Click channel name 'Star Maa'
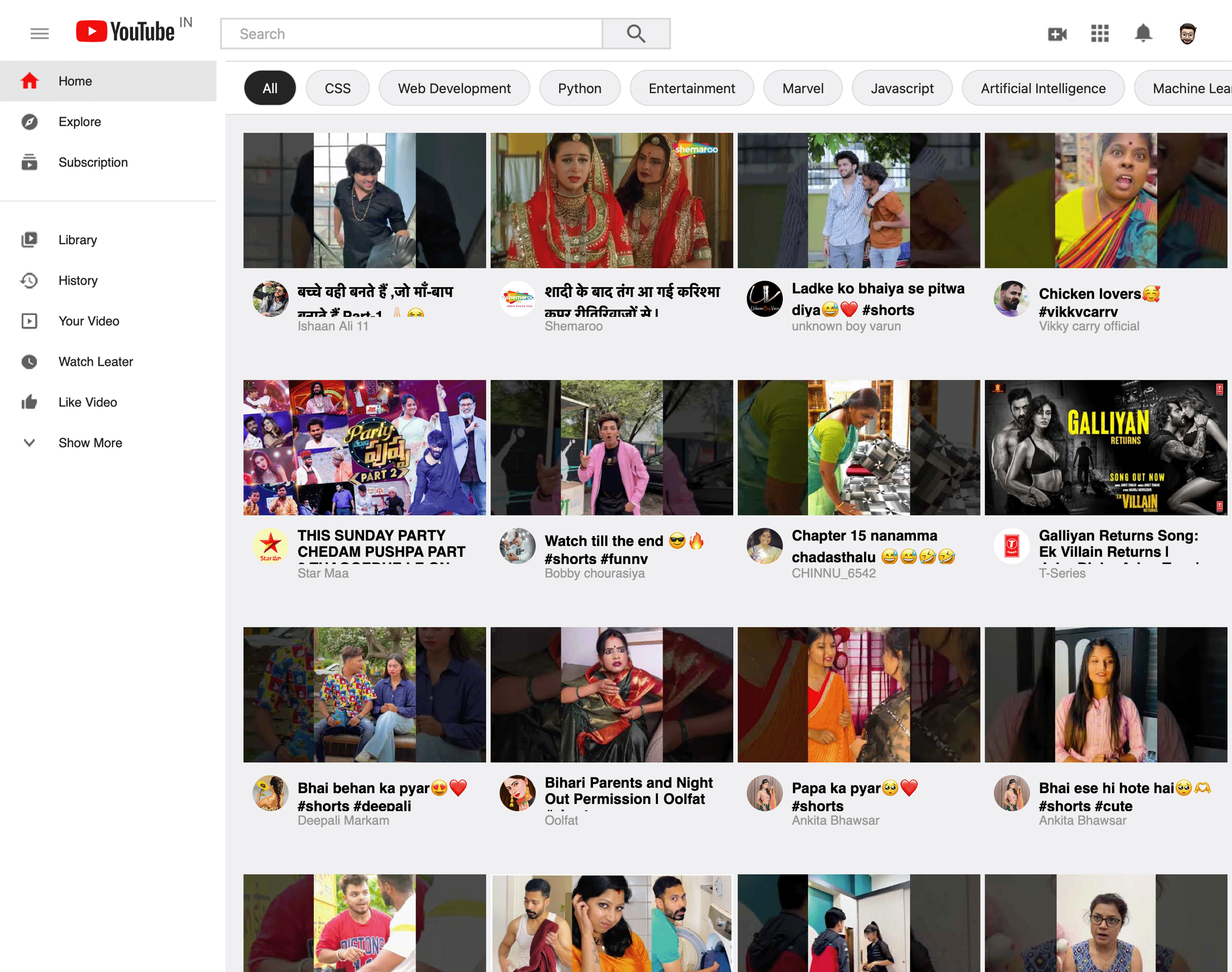Screen dimensions: 1232x972 [323, 573]
